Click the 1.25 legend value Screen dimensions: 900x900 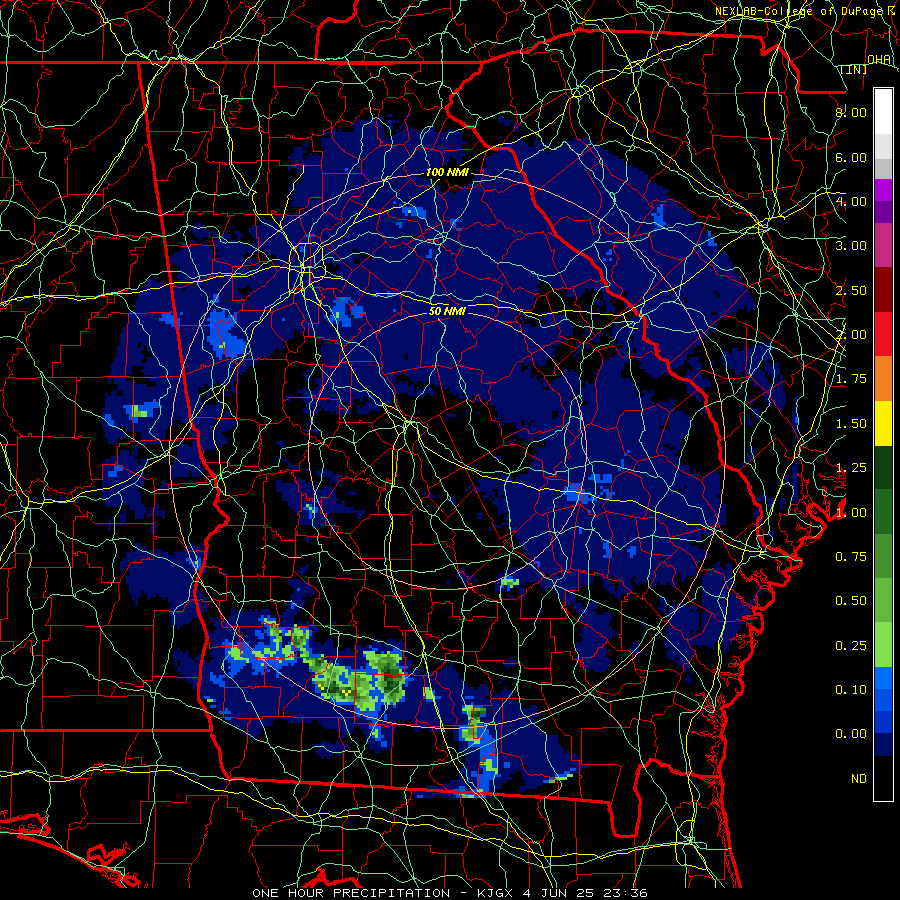coord(851,468)
